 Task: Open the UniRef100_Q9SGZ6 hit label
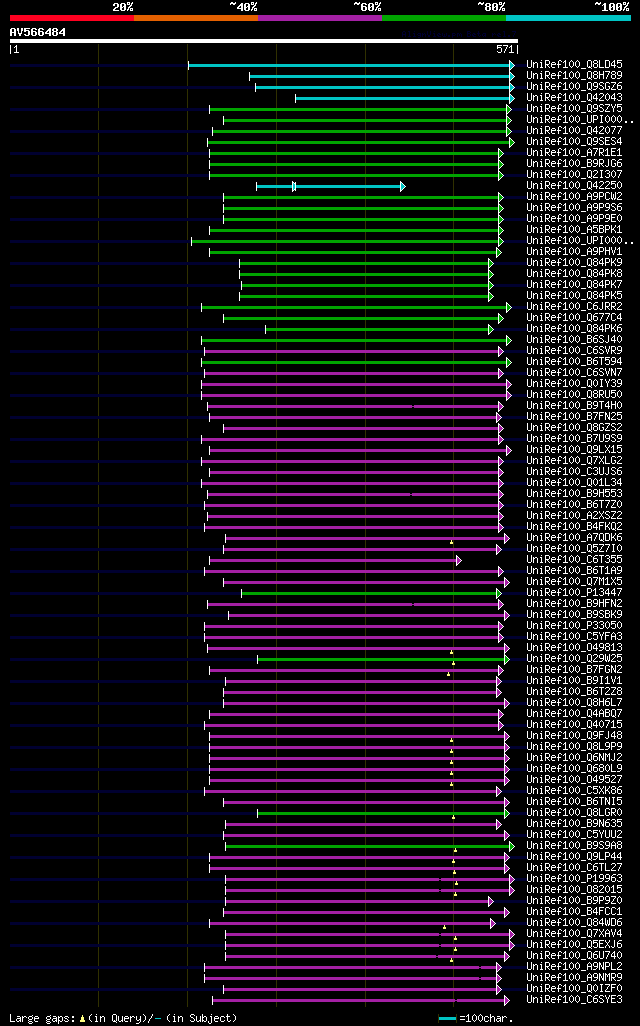575,86
